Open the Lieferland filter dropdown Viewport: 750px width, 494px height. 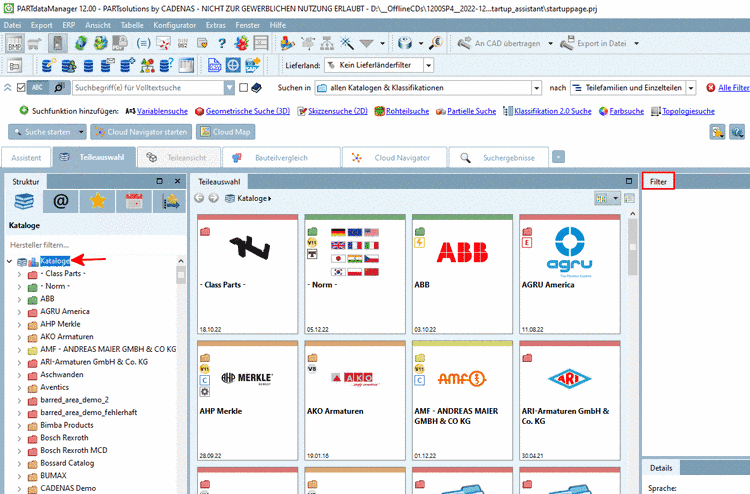tap(429, 65)
